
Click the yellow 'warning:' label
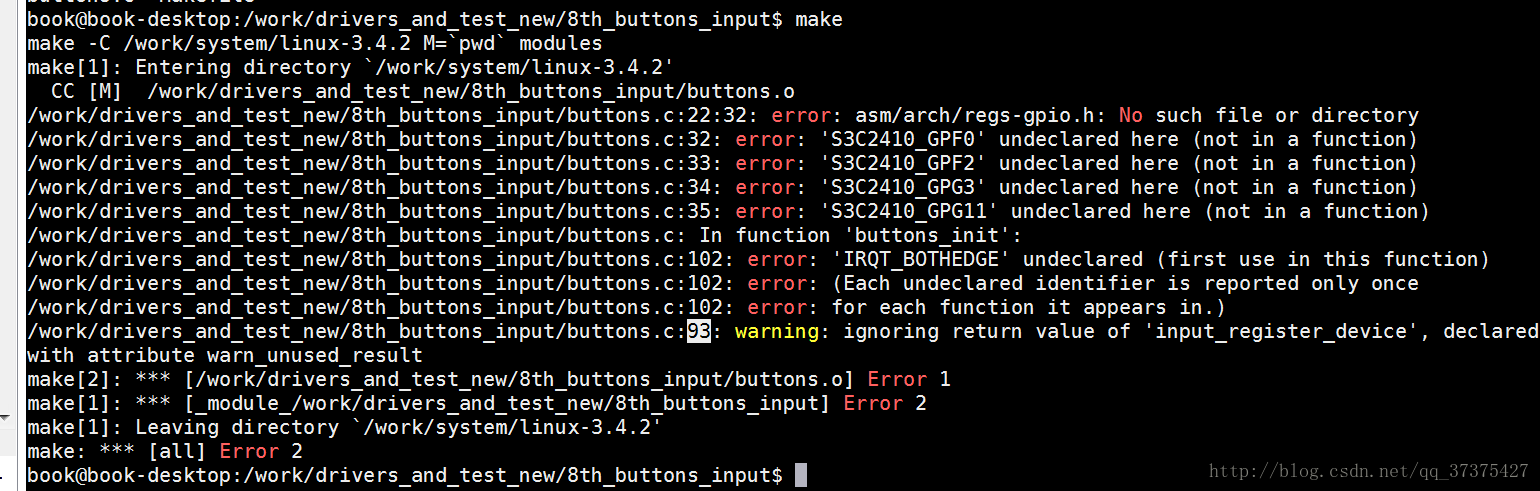[x=781, y=331]
